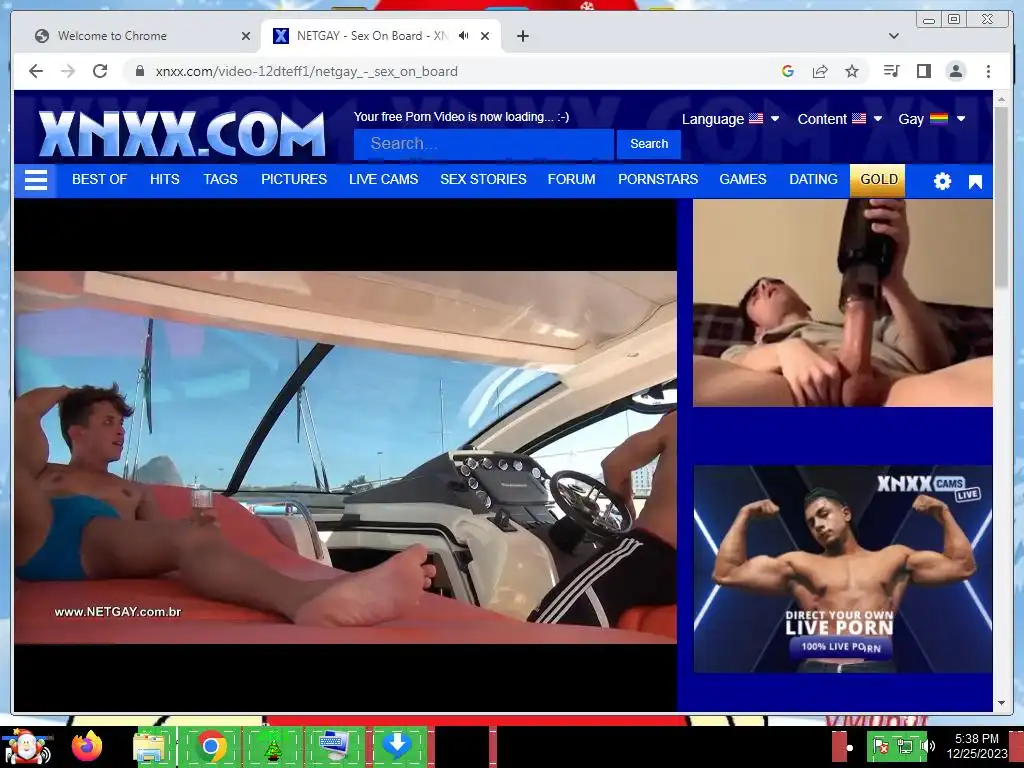Click the browser forward arrow
The height and width of the screenshot is (768, 1024).
(68, 71)
